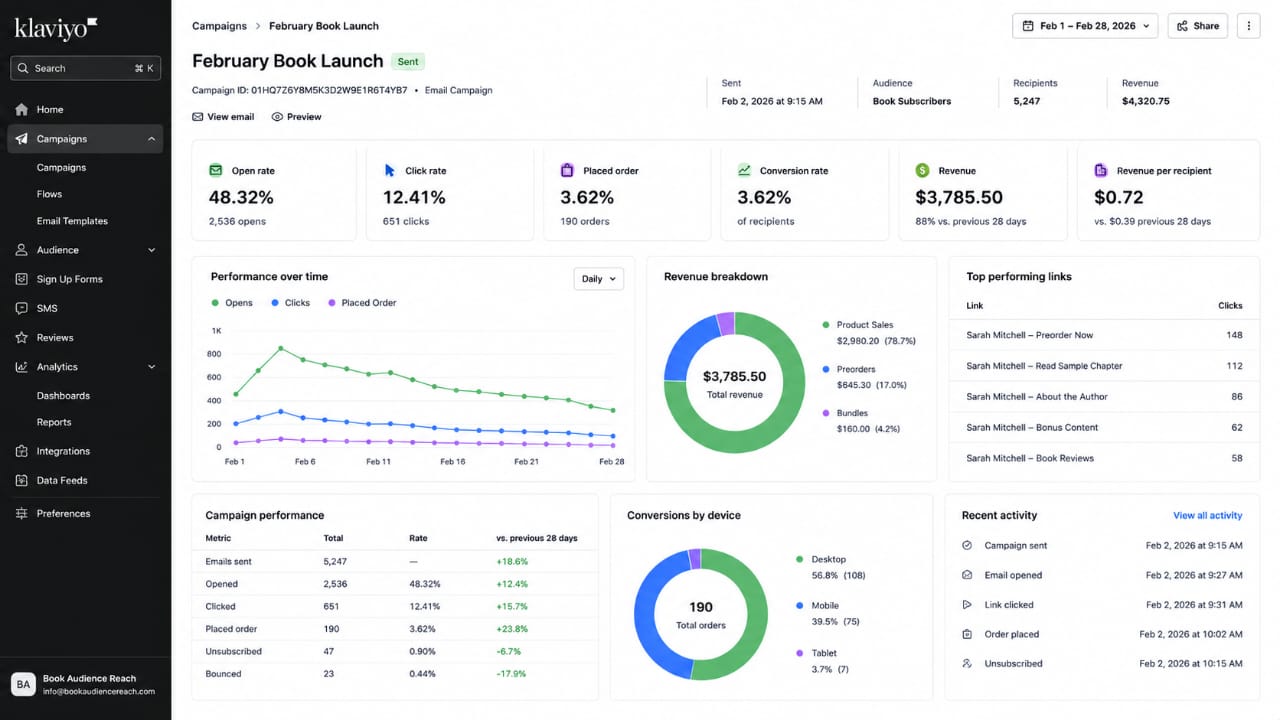
Task: Click the Audience person icon
Action: [21, 250]
